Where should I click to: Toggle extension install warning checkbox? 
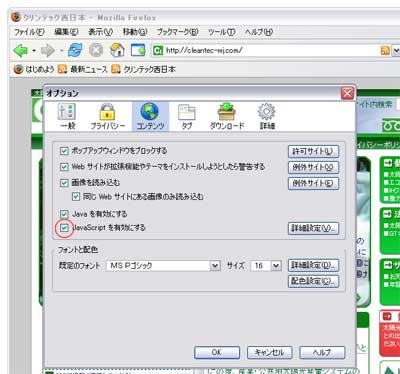coord(64,167)
